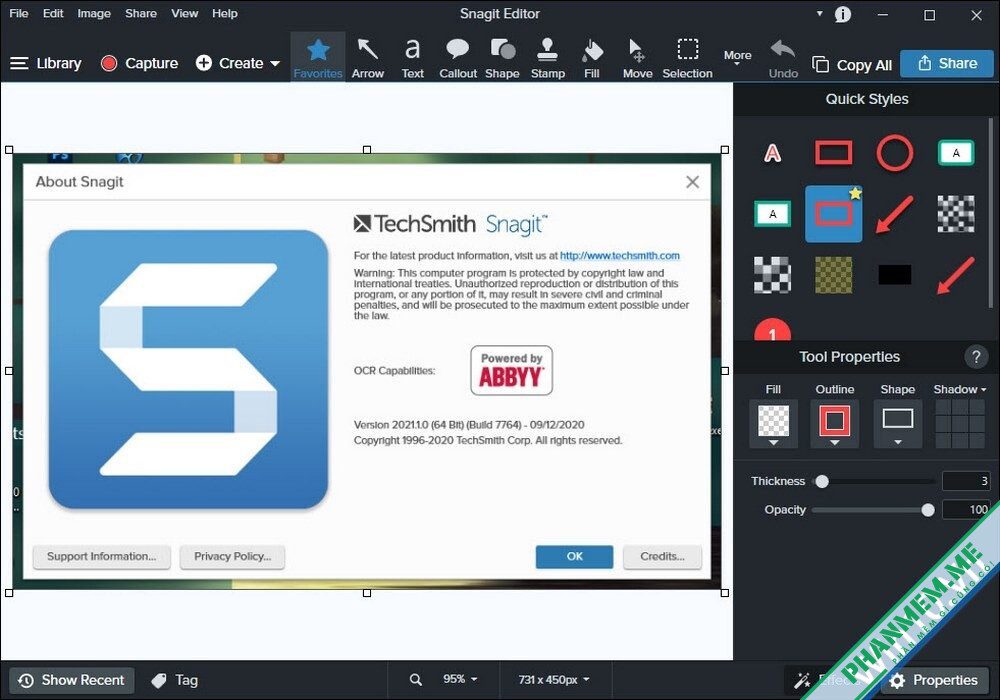Select the Callout tool
Image resolution: width=1000 pixels, height=700 pixels.
coord(458,57)
